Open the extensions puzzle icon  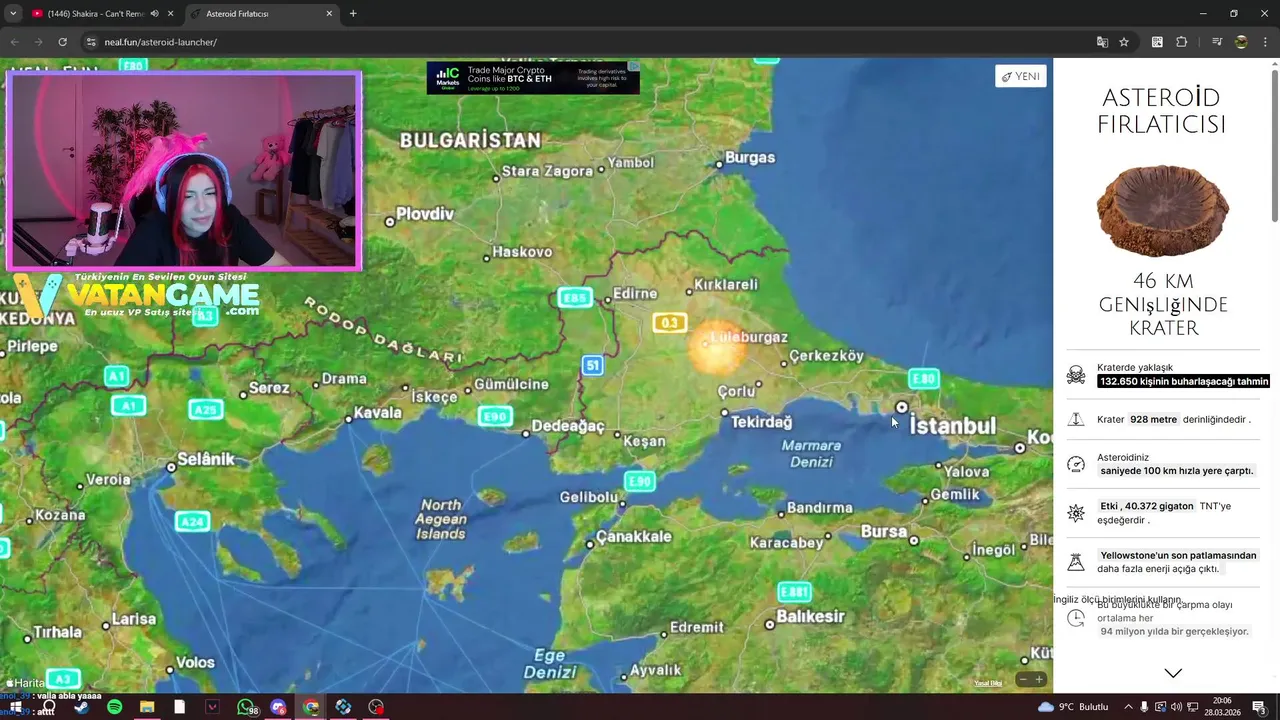(x=1181, y=42)
